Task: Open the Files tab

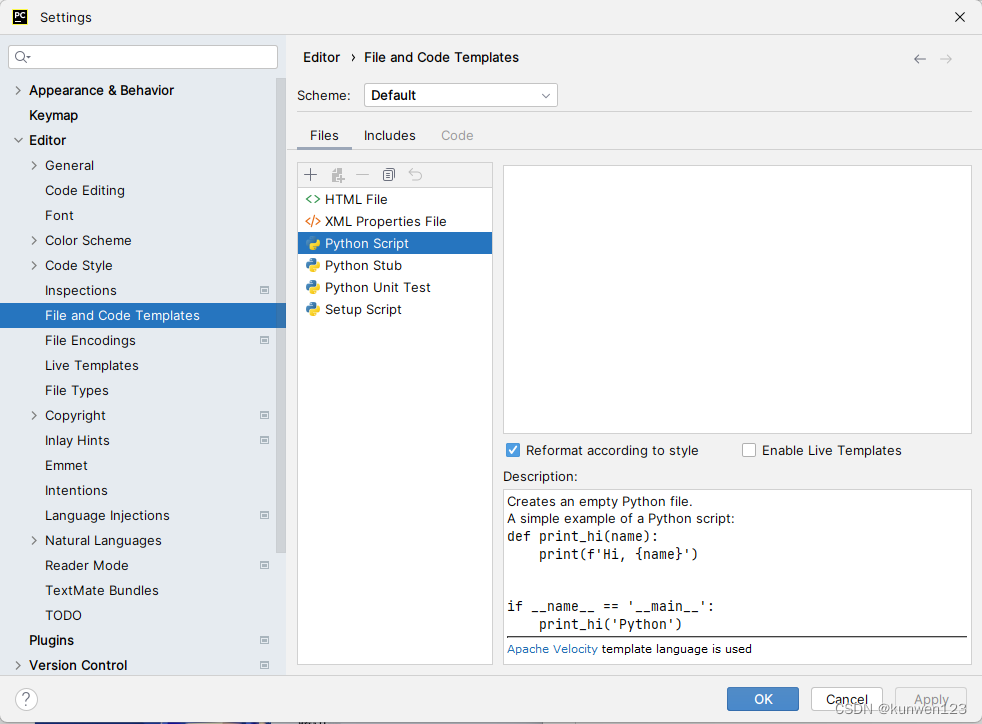Action: pyautogui.click(x=325, y=135)
